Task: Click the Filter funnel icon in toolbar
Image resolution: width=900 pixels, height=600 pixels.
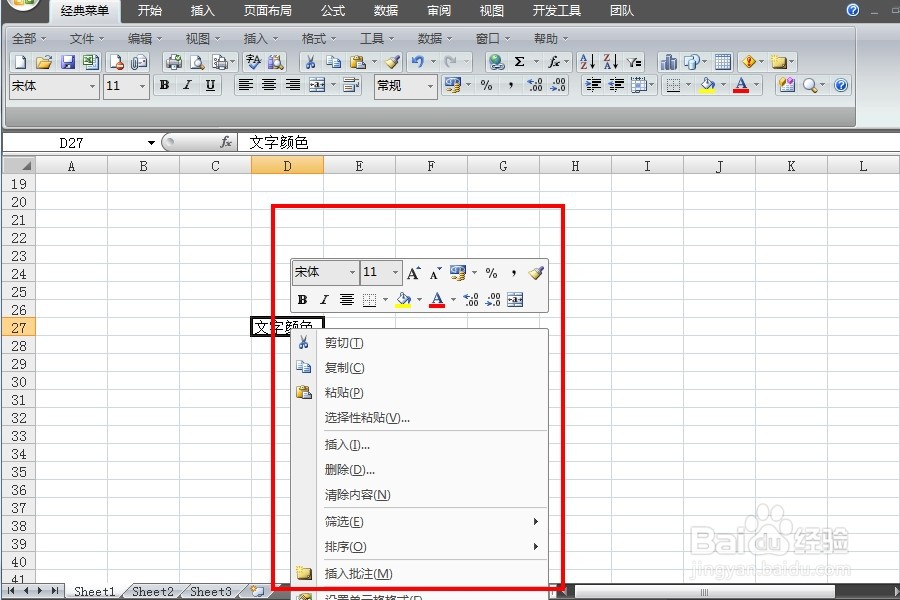Action: tap(634, 62)
